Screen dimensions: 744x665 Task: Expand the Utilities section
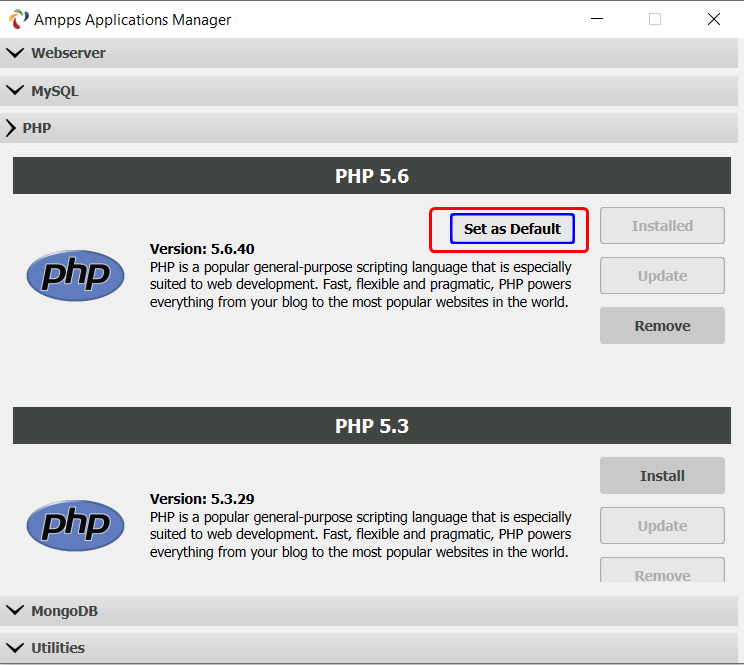pos(369,647)
